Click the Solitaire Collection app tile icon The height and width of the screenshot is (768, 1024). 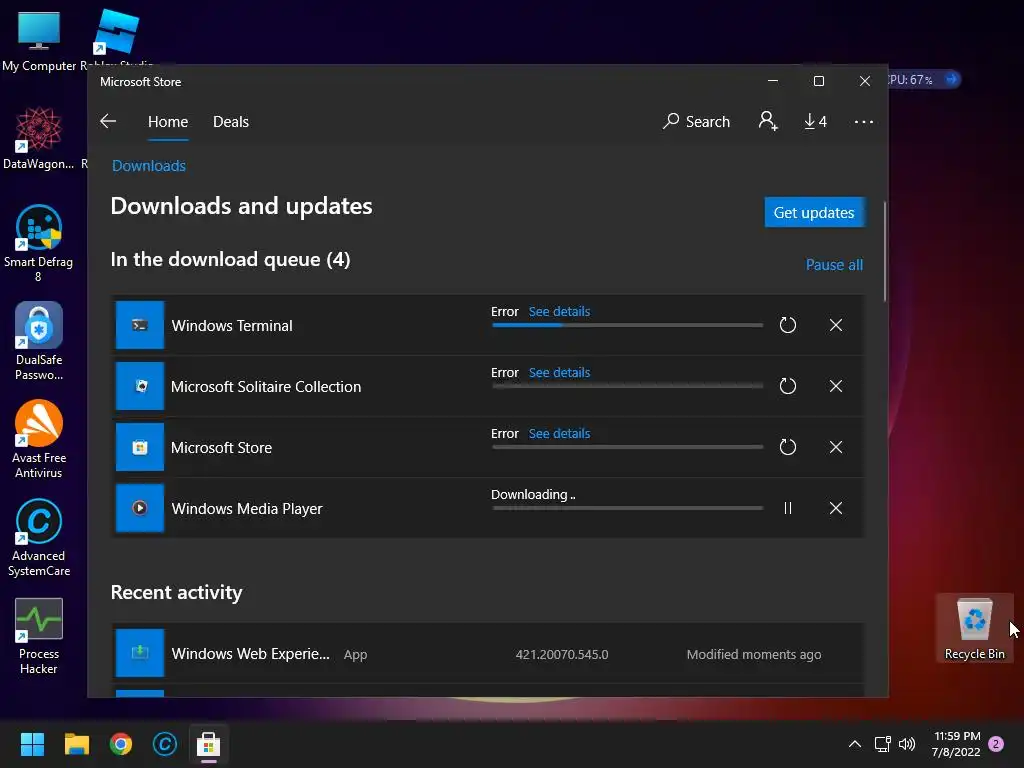(140, 386)
